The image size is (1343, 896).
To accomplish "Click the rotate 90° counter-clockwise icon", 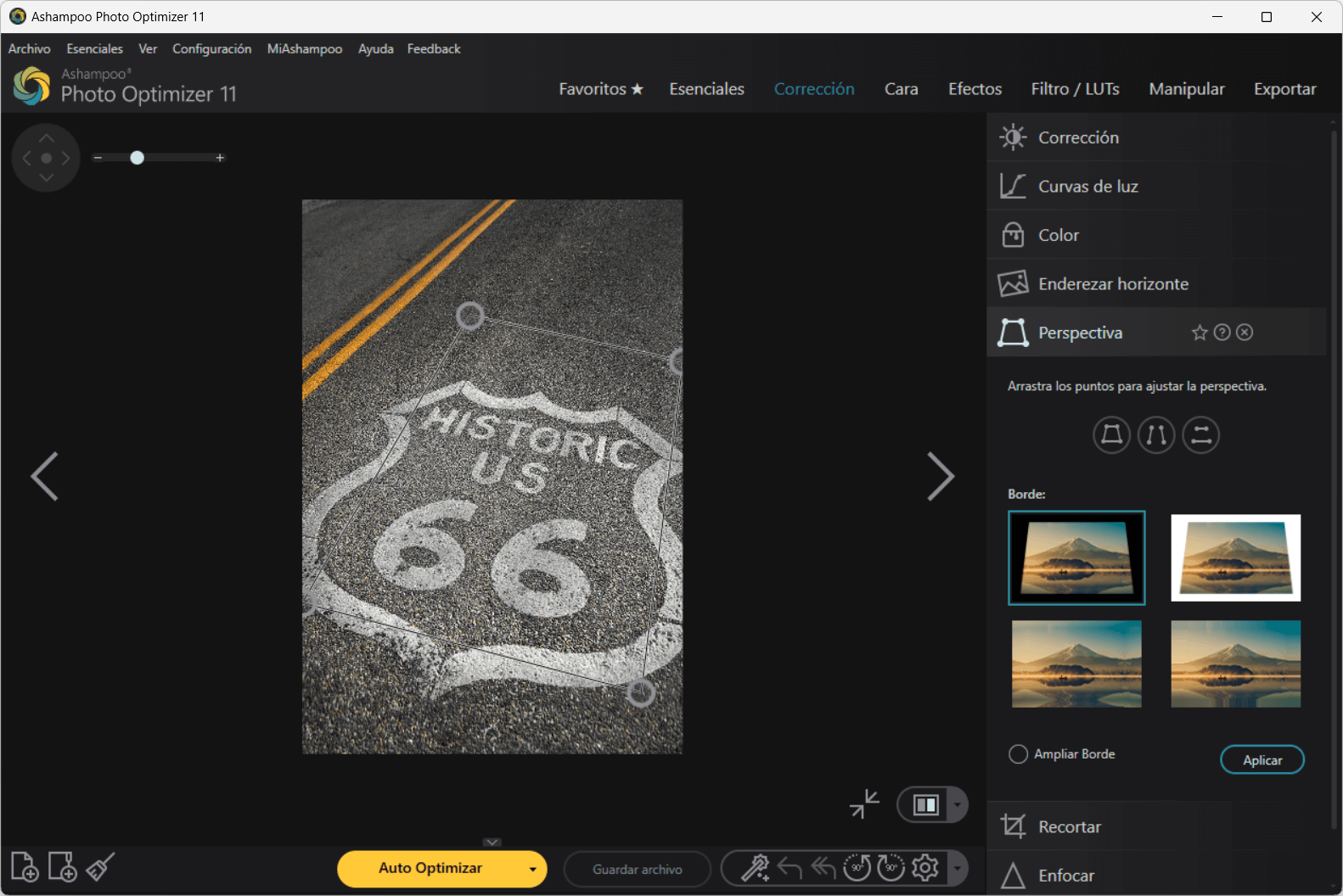I will [857, 868].
